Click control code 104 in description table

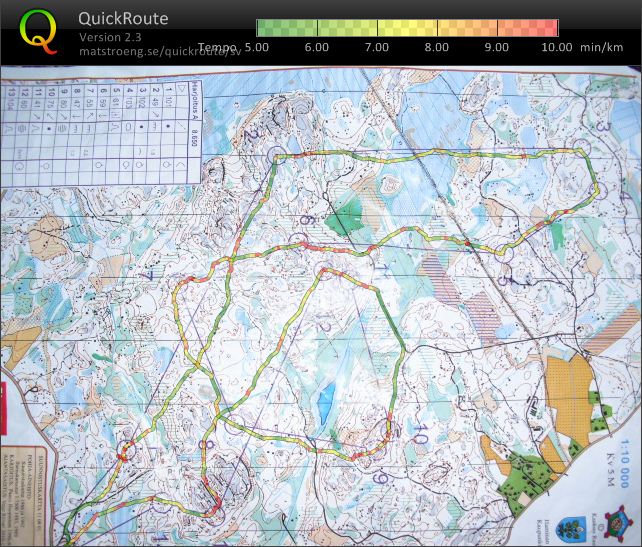tap(11, 104)
